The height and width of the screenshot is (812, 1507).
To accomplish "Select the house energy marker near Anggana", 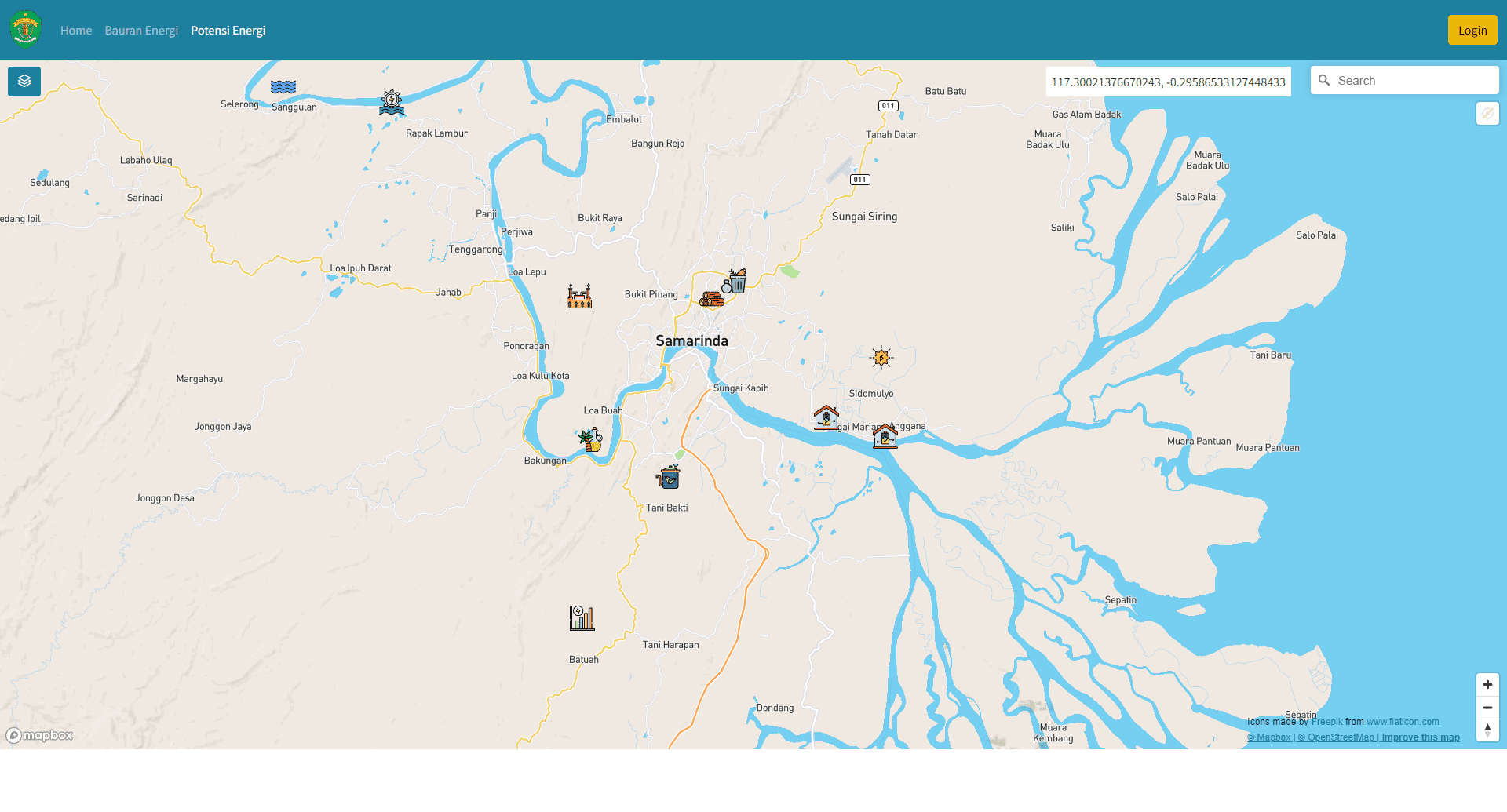I will [x=885, y=436].
